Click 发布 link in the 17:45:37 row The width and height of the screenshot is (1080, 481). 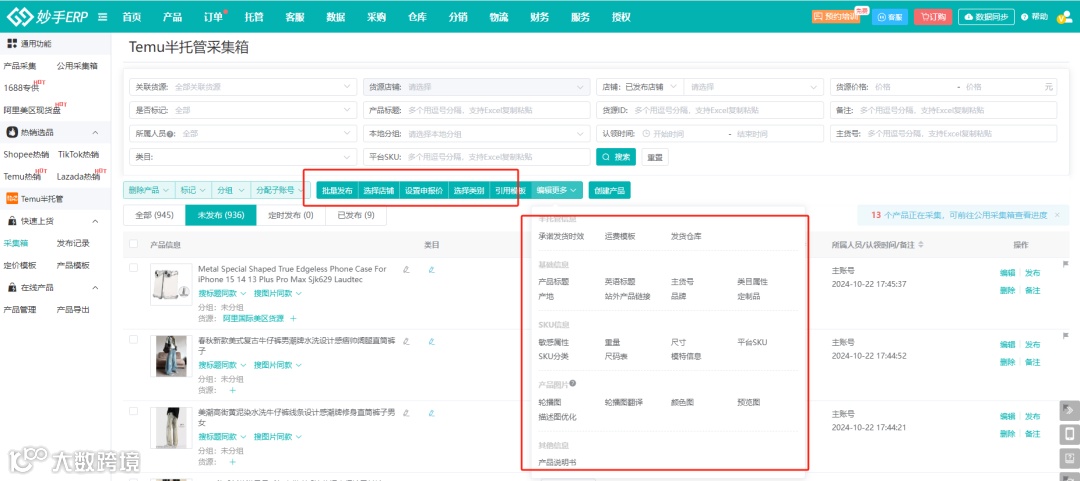pos(1032,272)
